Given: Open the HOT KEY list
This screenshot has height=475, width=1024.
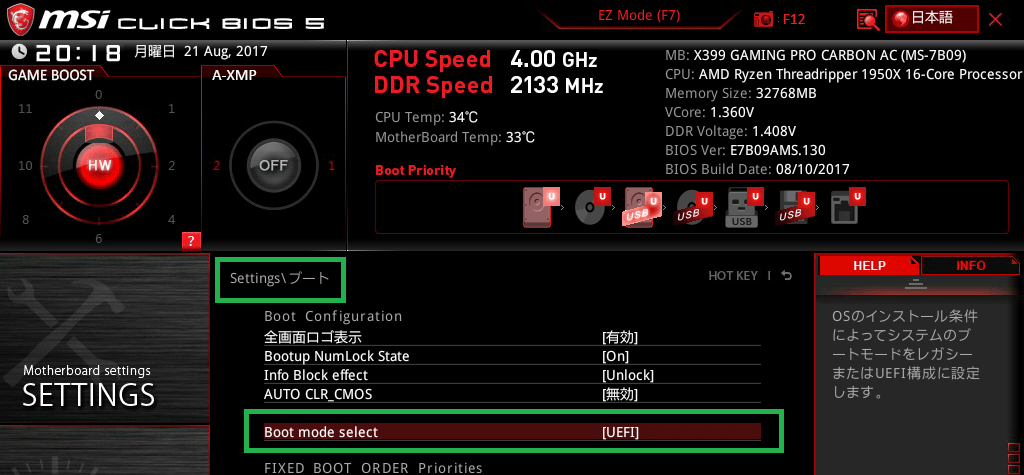Looking at the screenshot, I should pos(733,276).
